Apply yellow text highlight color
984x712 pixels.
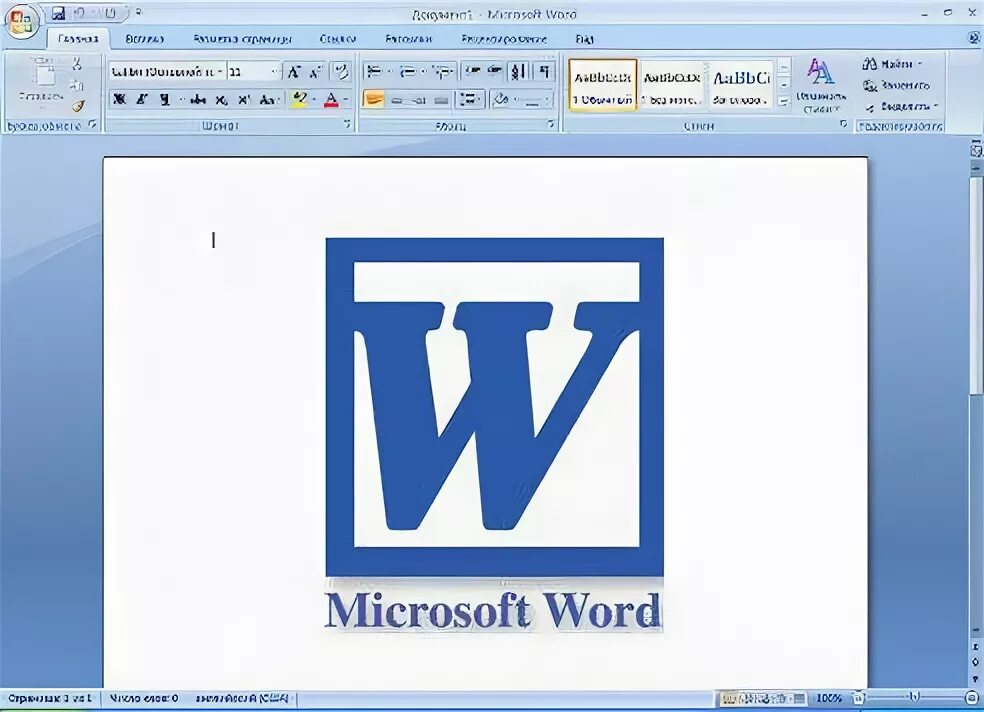(x=299, y=99)
